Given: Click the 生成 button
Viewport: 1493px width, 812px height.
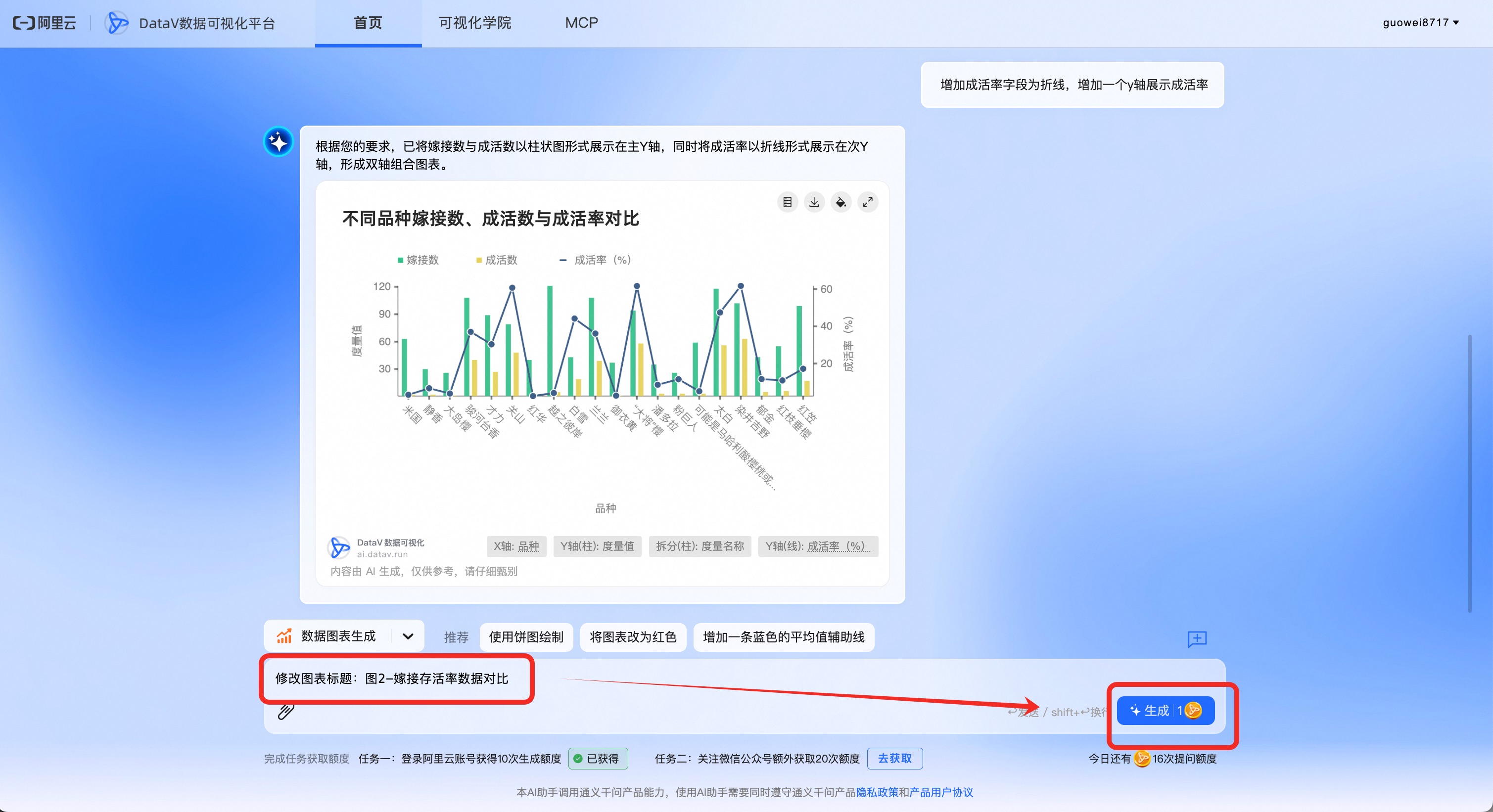Looking at the screenshot, I should point(1165,710).
